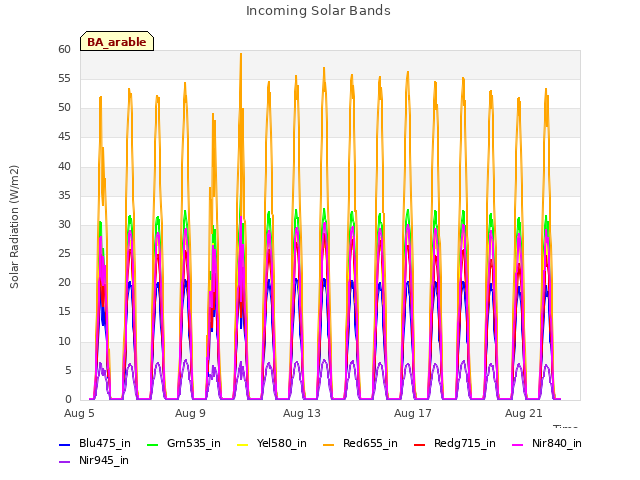Toggle the Nir945_in legend label

(x=104, y=461)
